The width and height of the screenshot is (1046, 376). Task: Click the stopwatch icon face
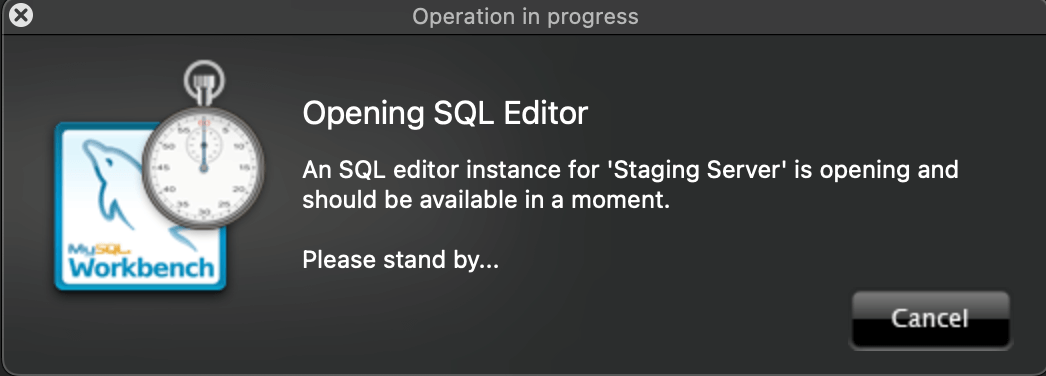[203, 167]
